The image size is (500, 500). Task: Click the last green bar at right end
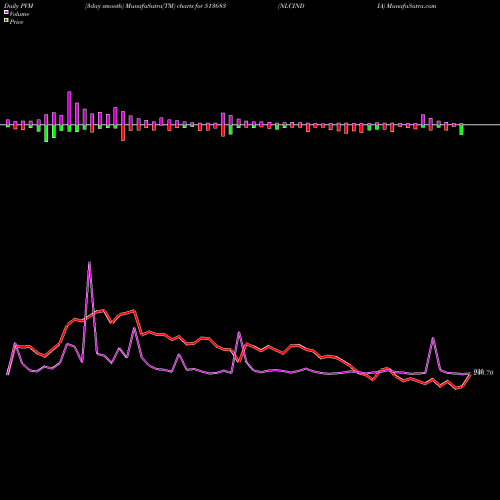pos(461,129)
